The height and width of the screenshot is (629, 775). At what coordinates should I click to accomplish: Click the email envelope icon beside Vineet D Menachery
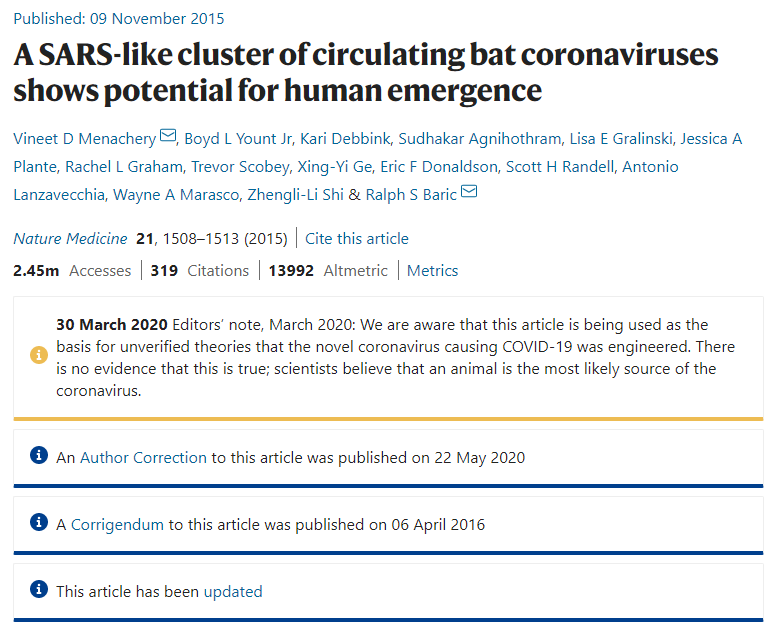168,135
